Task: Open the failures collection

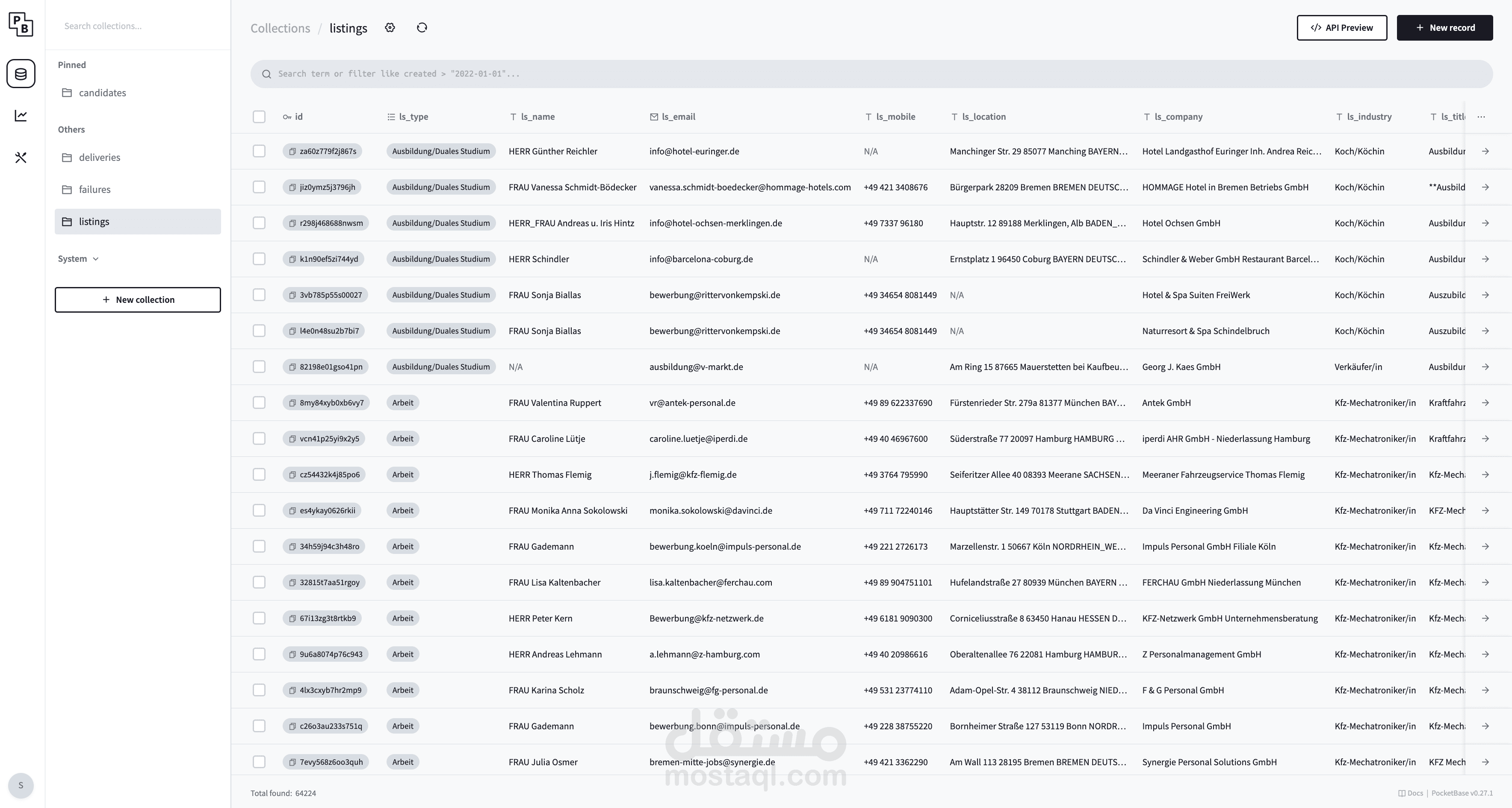Action: click(x=138, y=189)
